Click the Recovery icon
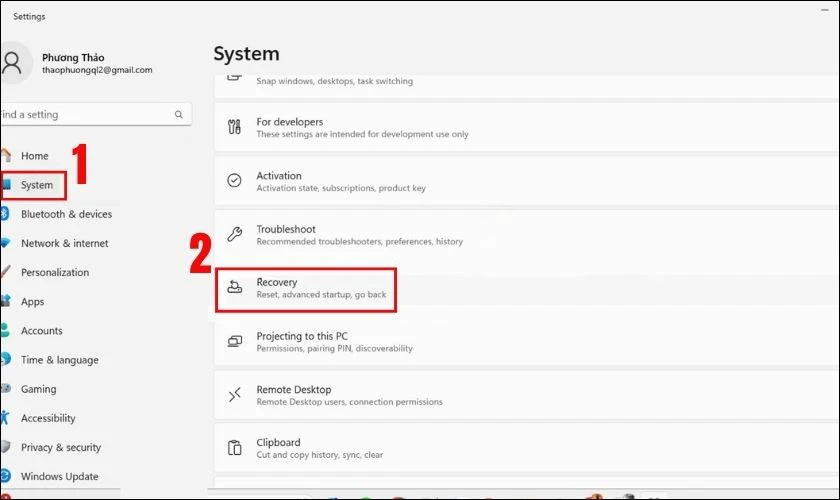 pos(235,289)
